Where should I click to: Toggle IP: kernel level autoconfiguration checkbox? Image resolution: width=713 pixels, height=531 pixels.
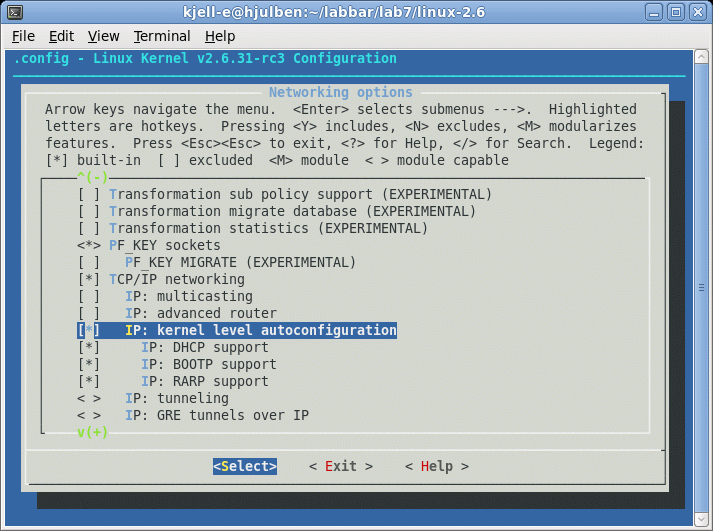coord(89,330)
